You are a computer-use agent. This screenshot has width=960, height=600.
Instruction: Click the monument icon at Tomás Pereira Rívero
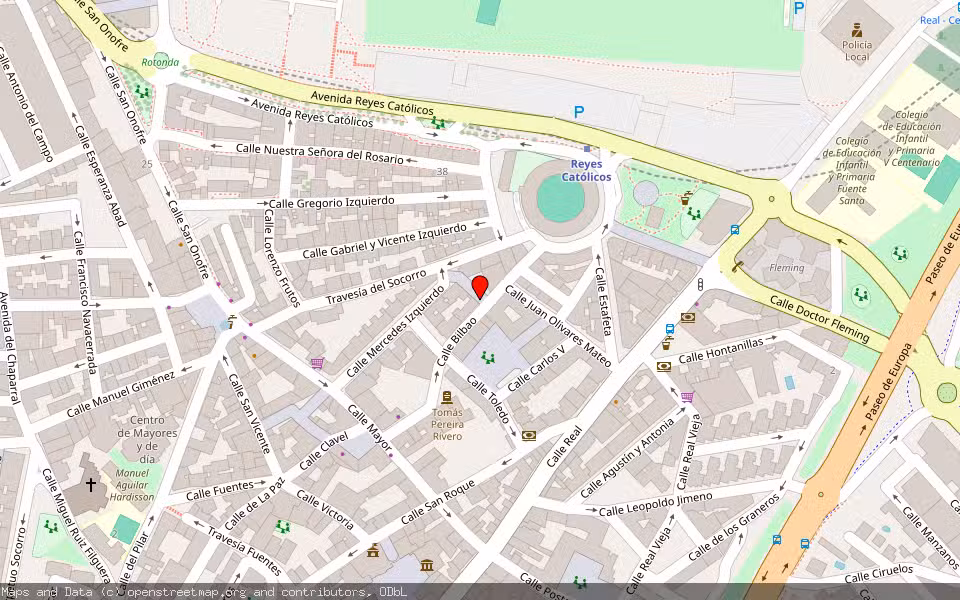pyautogui.click(x=447, y=398)
